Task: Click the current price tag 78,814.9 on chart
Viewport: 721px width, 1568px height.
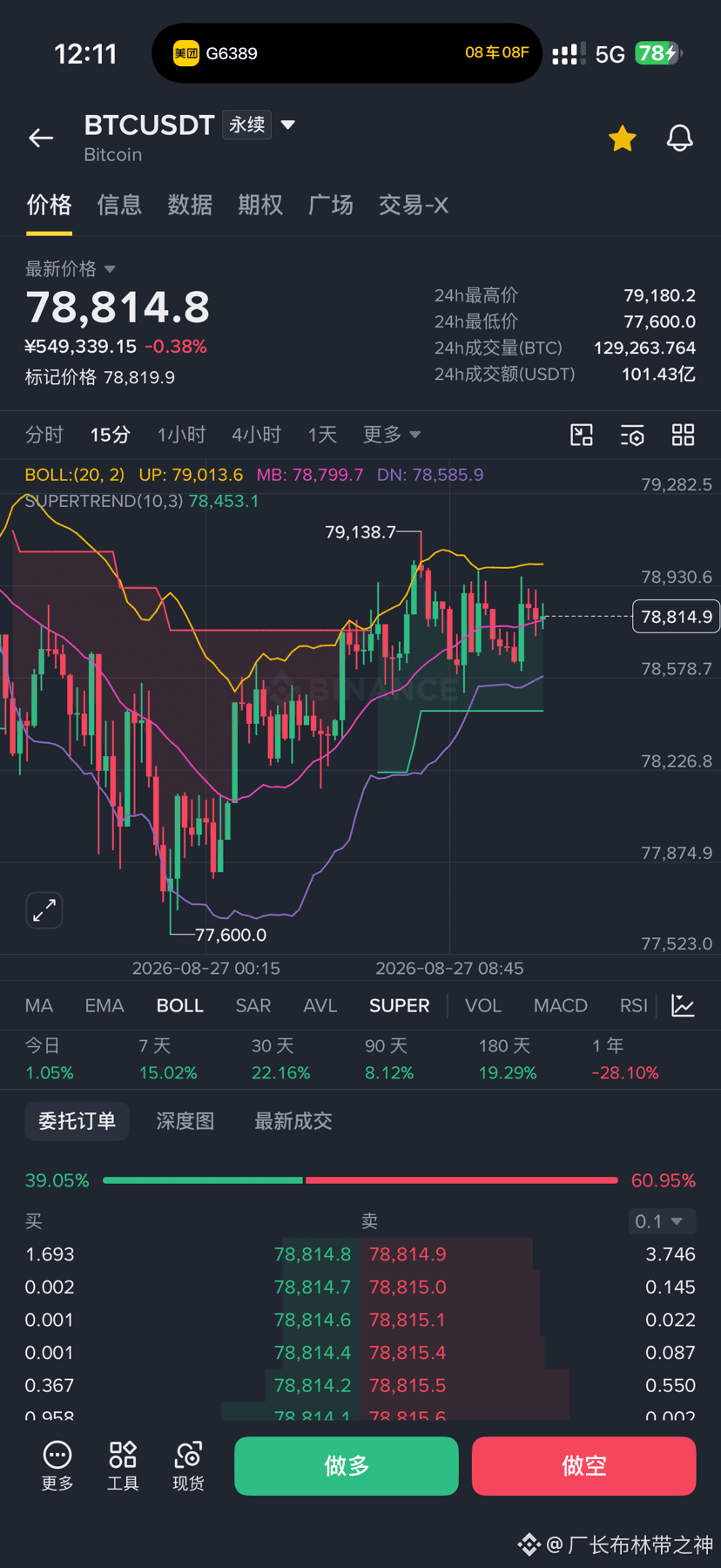Action: (x=676, y=617)
